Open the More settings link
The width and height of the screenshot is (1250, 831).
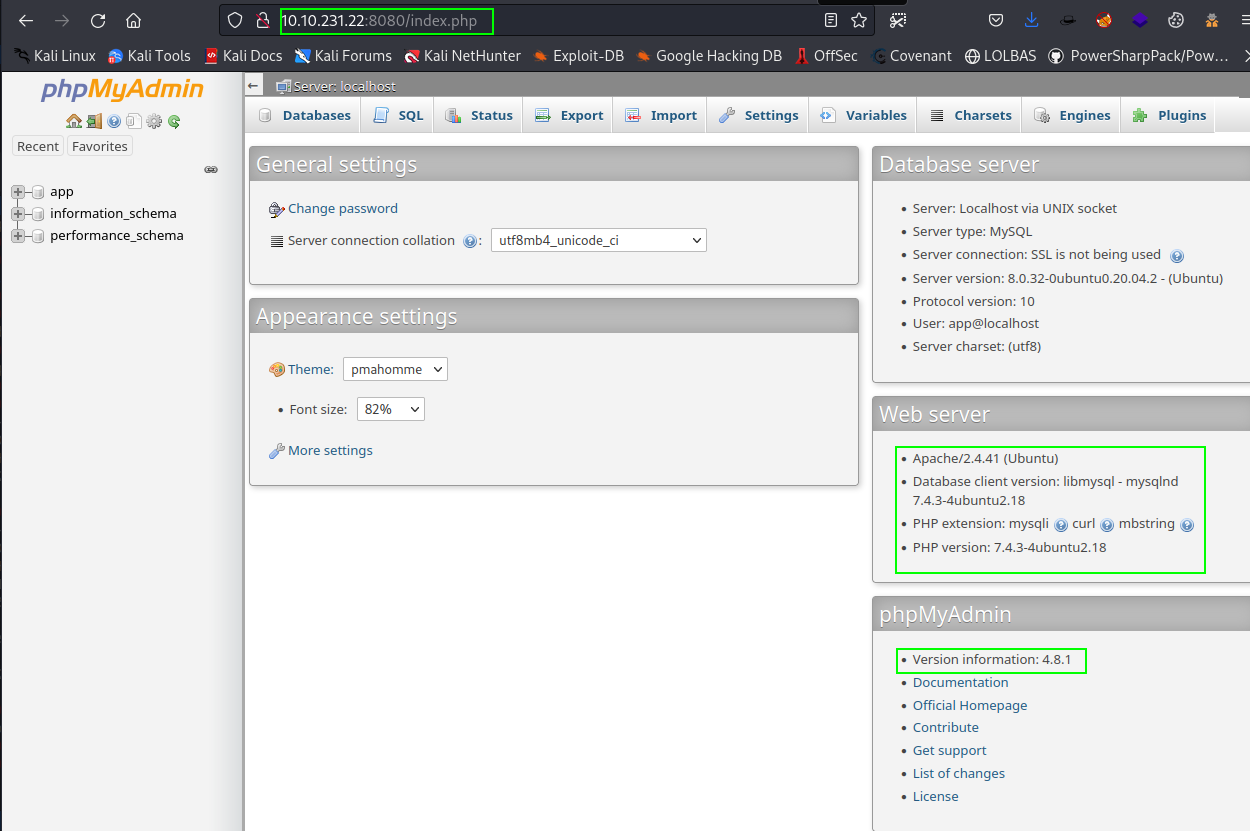point(330,451)
